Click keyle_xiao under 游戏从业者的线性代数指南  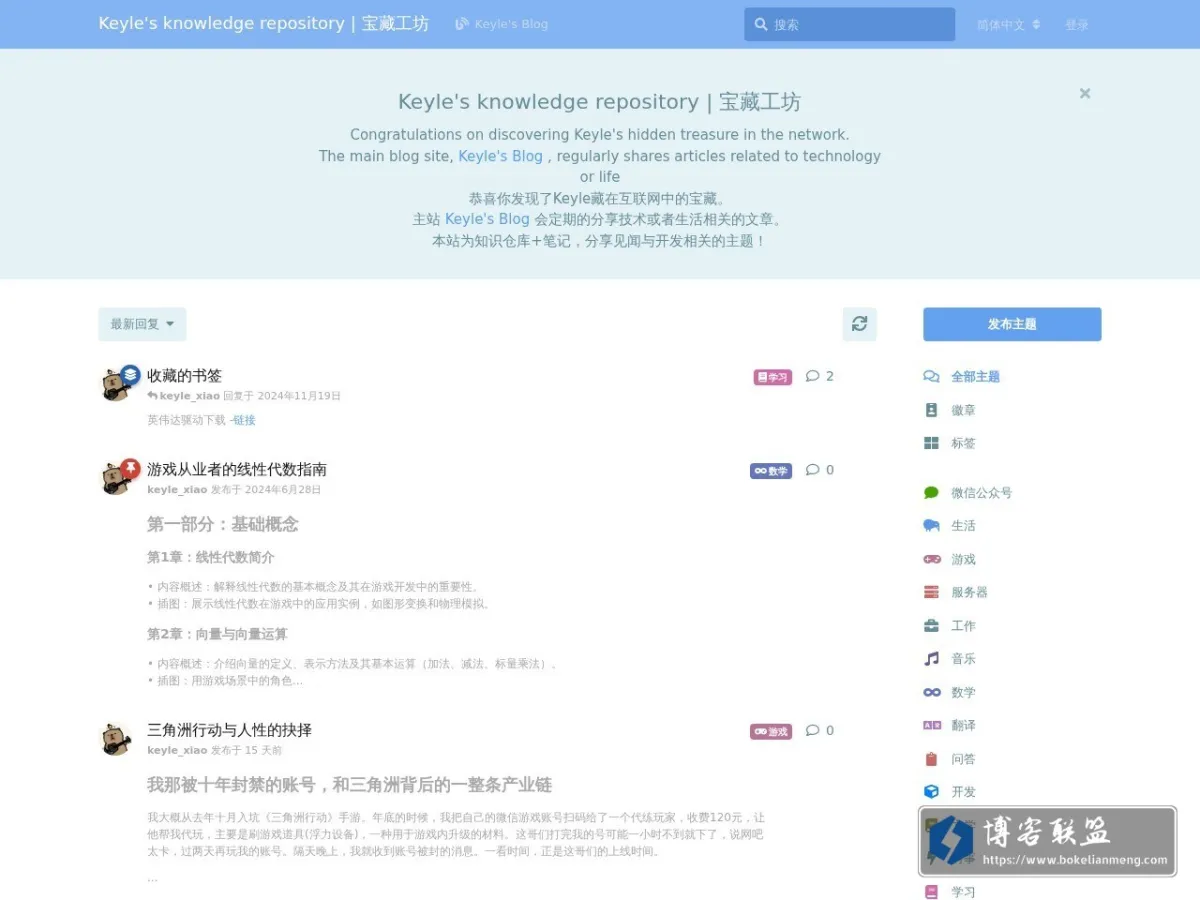177,490
